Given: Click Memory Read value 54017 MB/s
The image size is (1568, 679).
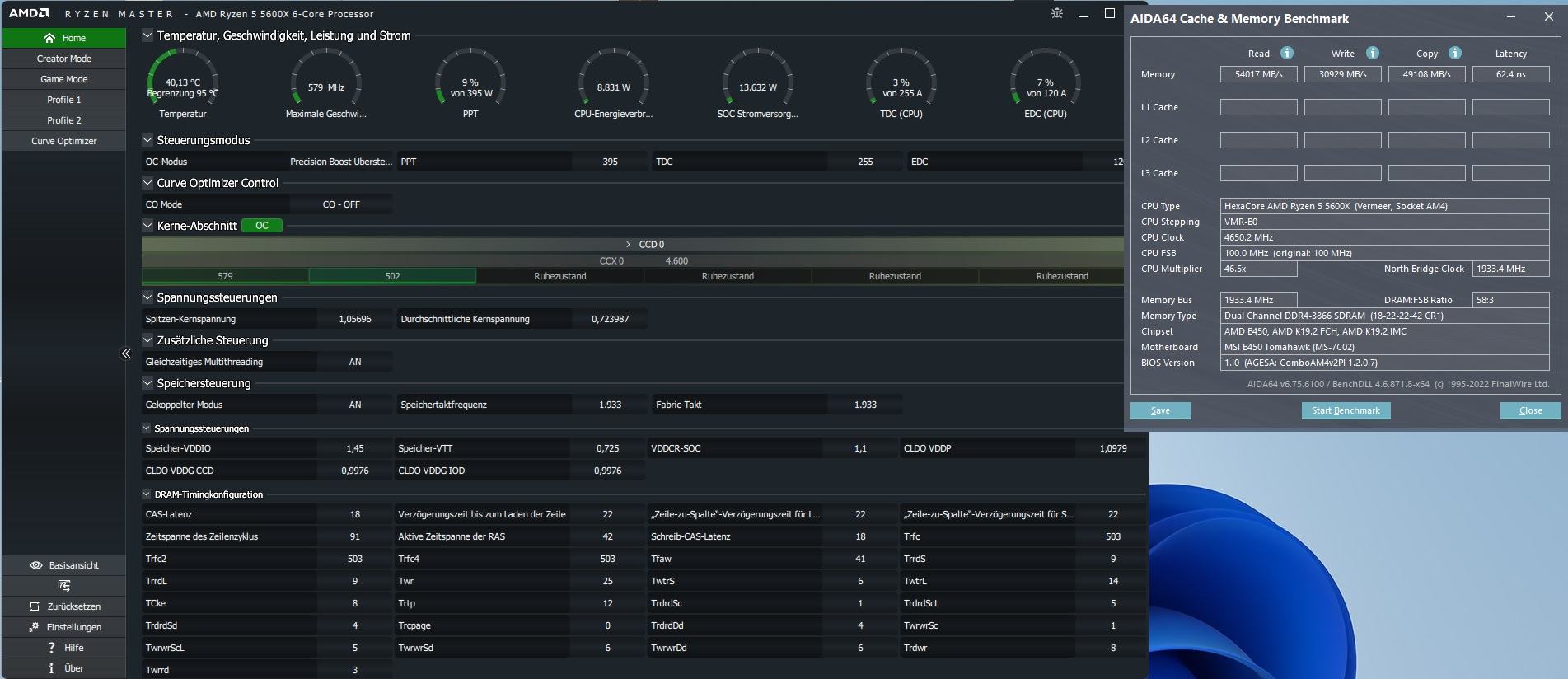Looking at the screenshot, I should tap(1258, 74).
